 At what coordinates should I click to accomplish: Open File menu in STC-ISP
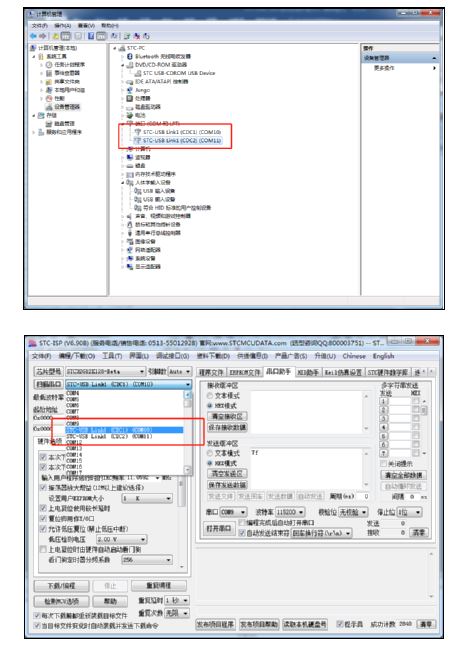click(41, 356)
